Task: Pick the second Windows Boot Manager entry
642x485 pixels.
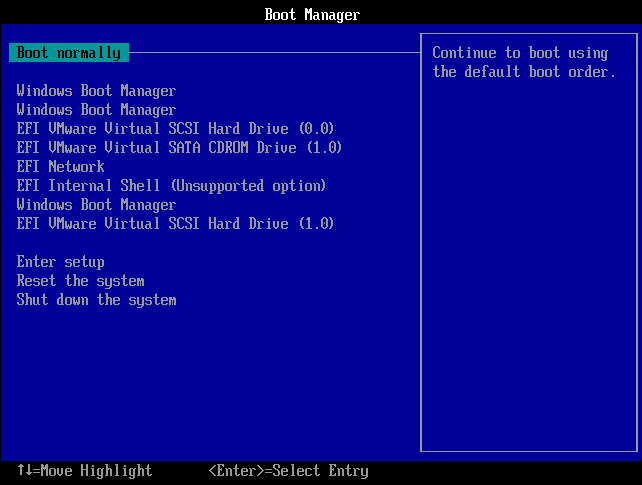Action: [96, 110]
